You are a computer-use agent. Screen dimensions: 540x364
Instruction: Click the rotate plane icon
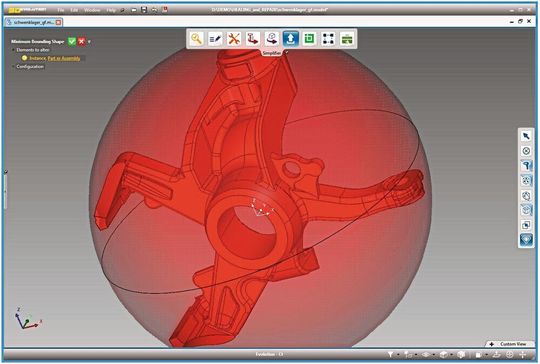[496, 354]
